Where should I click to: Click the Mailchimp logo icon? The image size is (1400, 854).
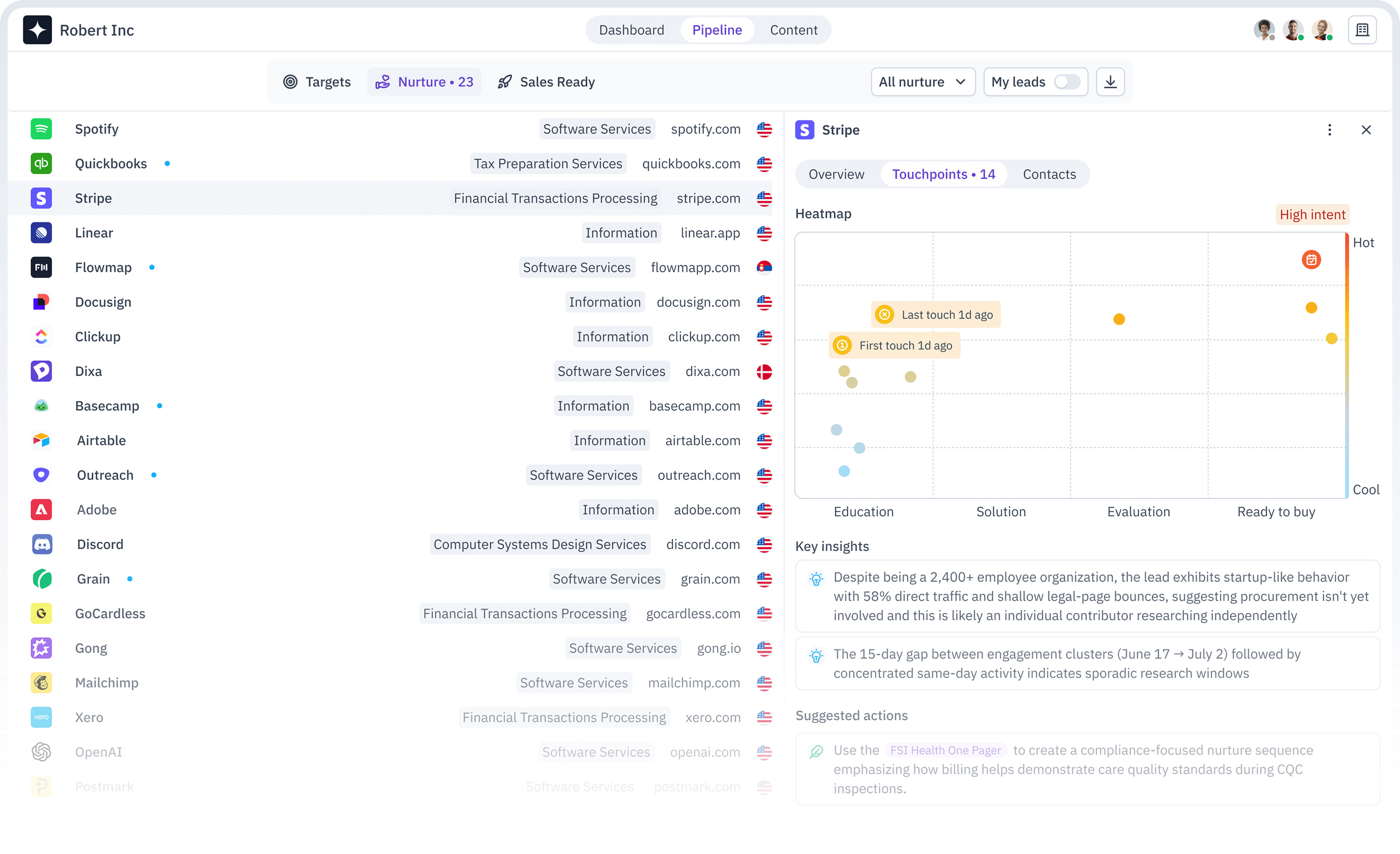[41, 683]
